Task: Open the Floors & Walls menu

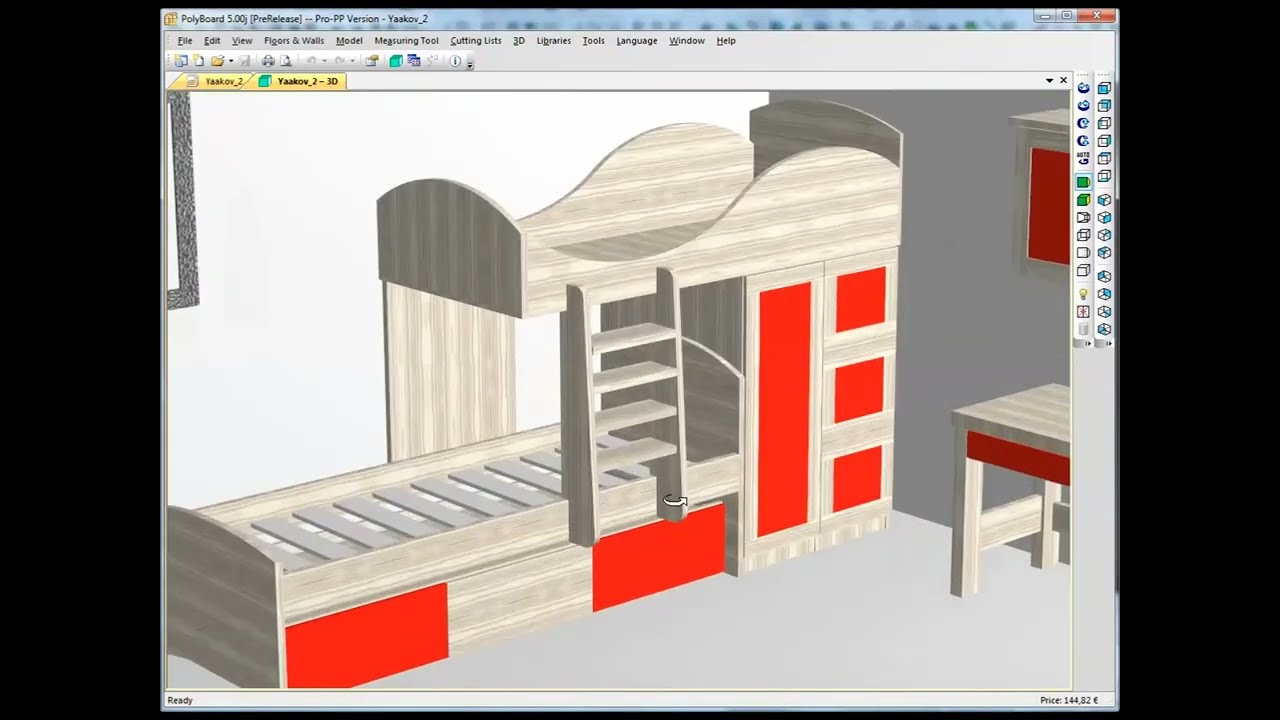Action: [x=294, y=41]
